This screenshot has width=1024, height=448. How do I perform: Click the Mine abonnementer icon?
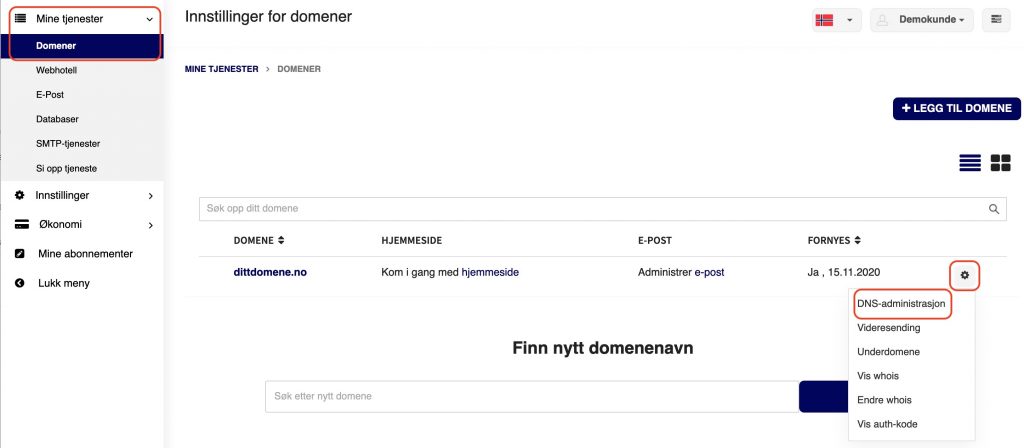(x=20, y=253)
